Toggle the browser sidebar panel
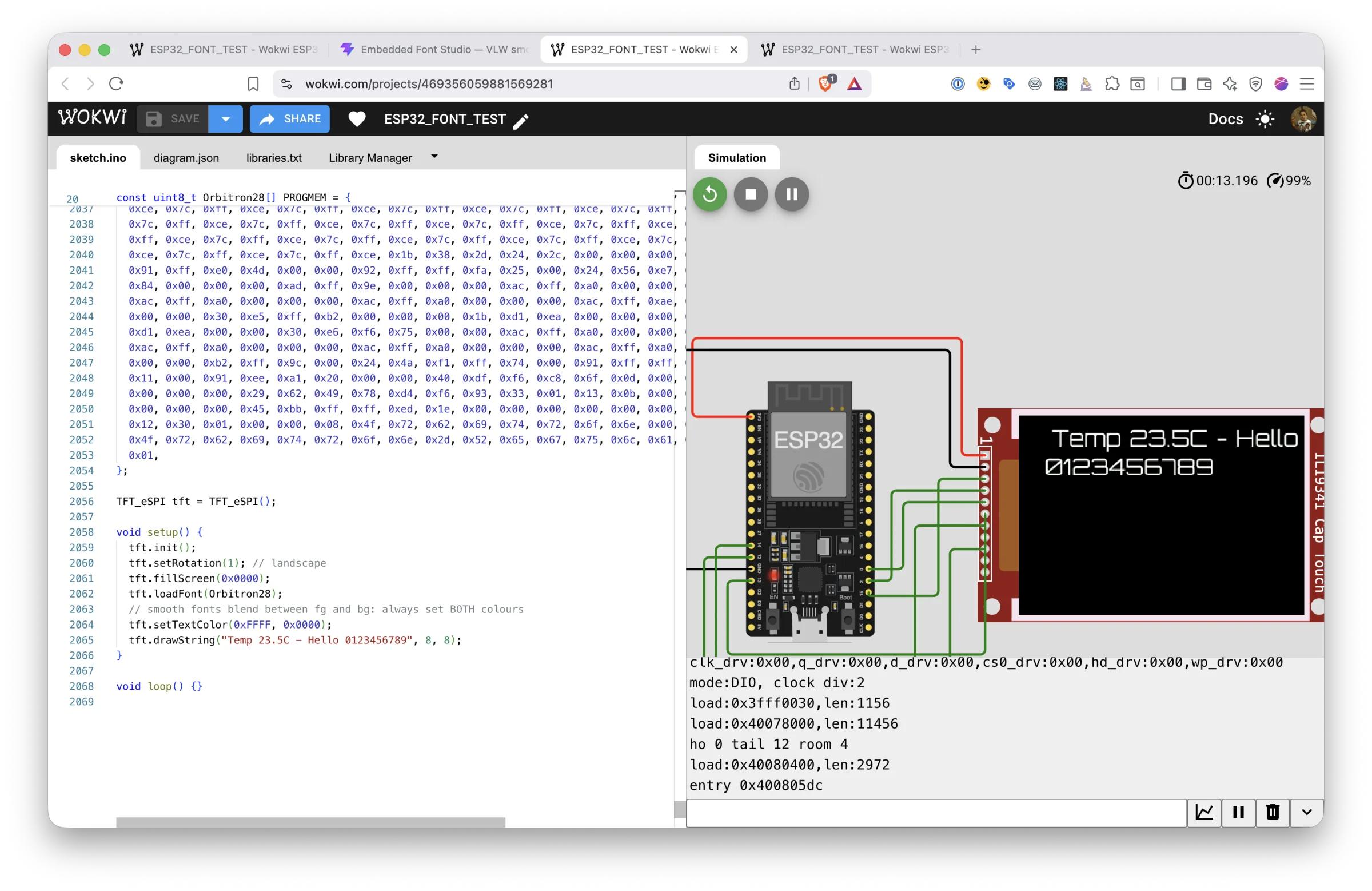Screen dimensions: 1372x891 [x=1178, y=84]
